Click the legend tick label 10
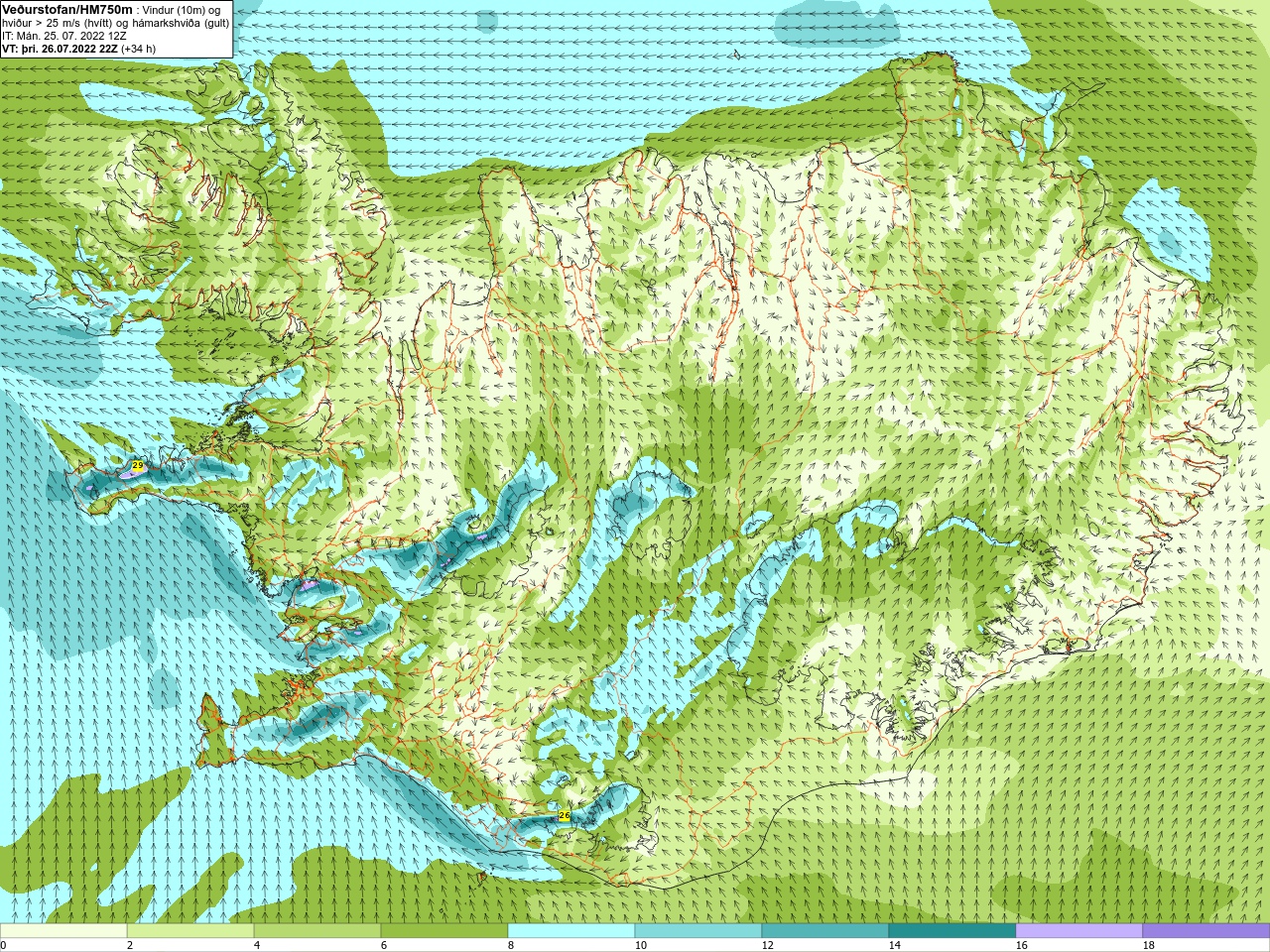This screenshot has width=1270, height=952. click(x=641, y=945)
